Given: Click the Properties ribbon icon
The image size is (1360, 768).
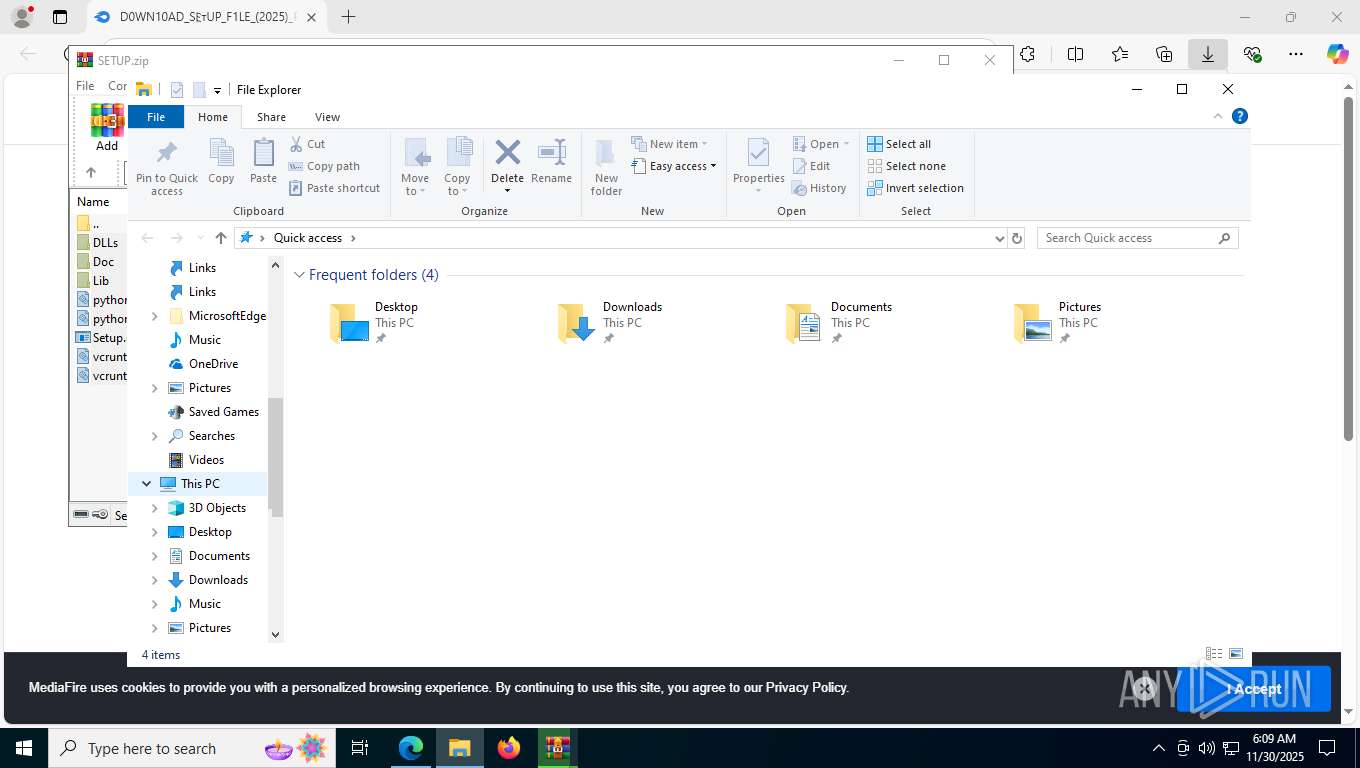Looking at the screenshot, I should 758,153.
